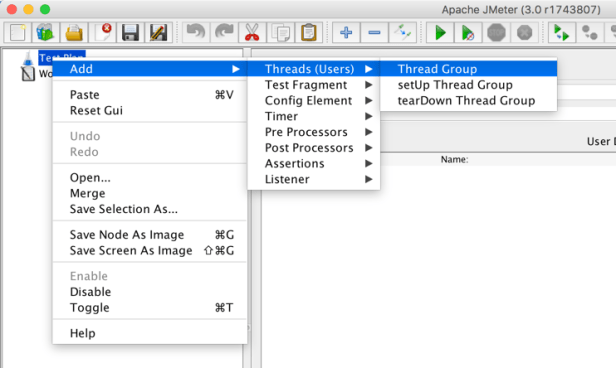Click the Toggle arrows icon in toolbar
The width and height of the screenshot is (616, 368).
(x=403, y=33)
